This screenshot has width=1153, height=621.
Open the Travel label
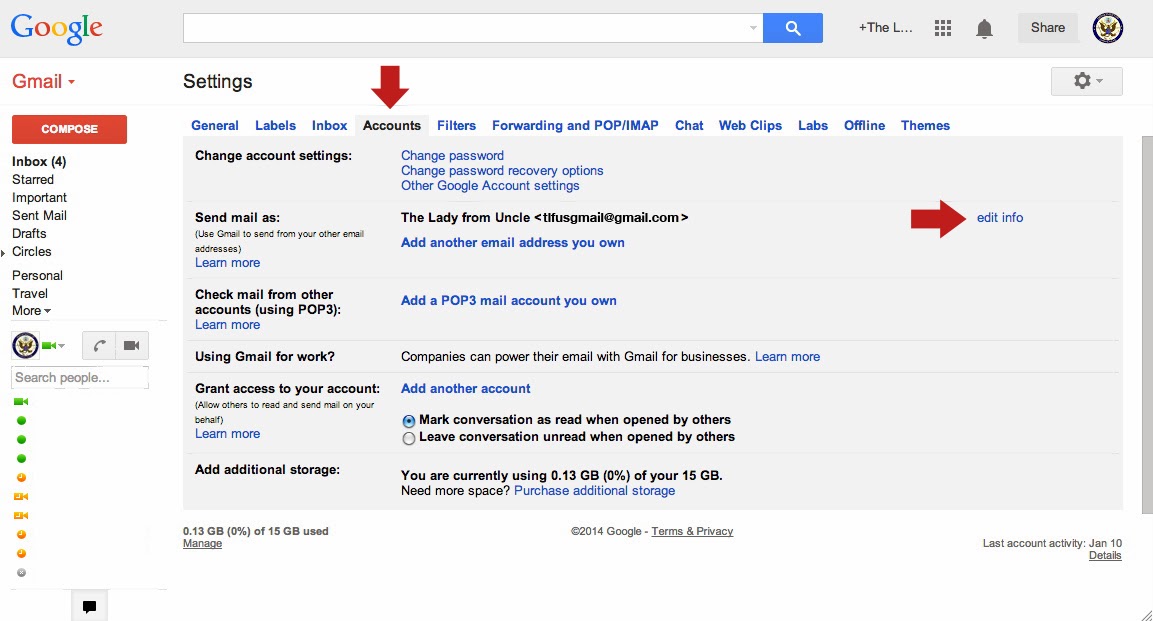29,294
